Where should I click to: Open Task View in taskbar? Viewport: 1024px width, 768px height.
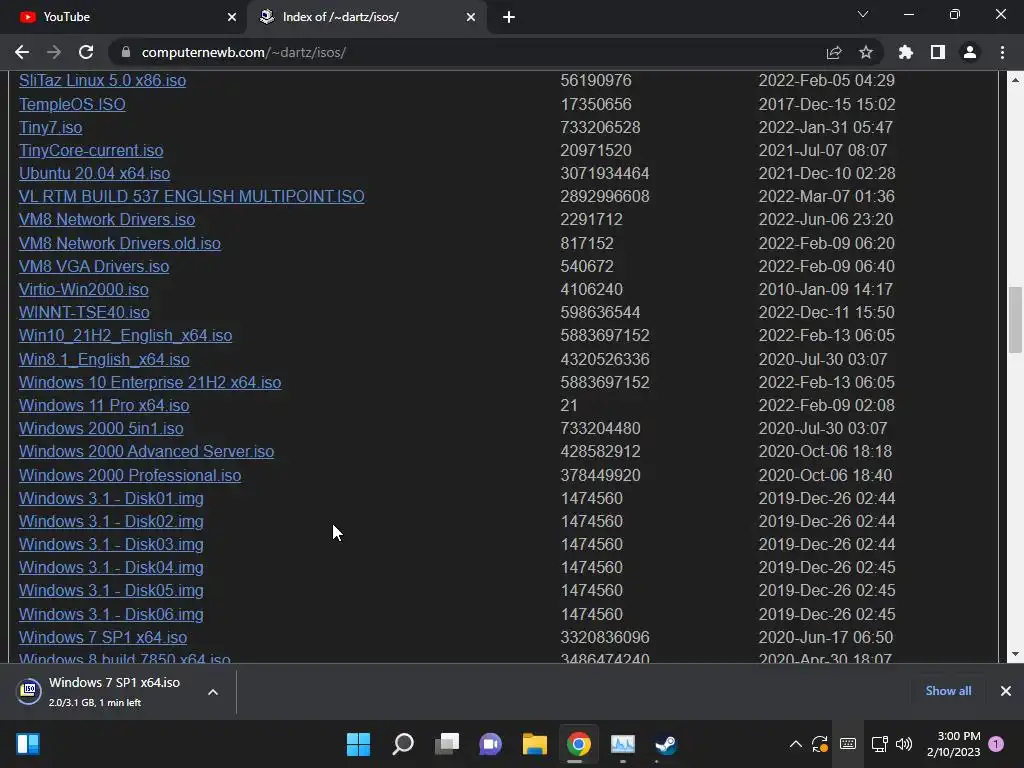pos(447,744)
